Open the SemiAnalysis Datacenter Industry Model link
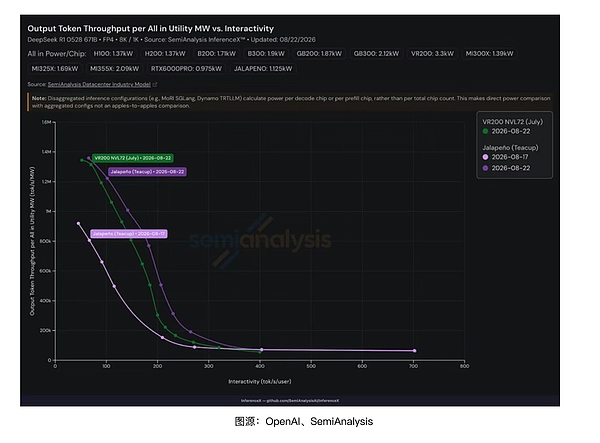600x443 pixels. pos(99,84)
